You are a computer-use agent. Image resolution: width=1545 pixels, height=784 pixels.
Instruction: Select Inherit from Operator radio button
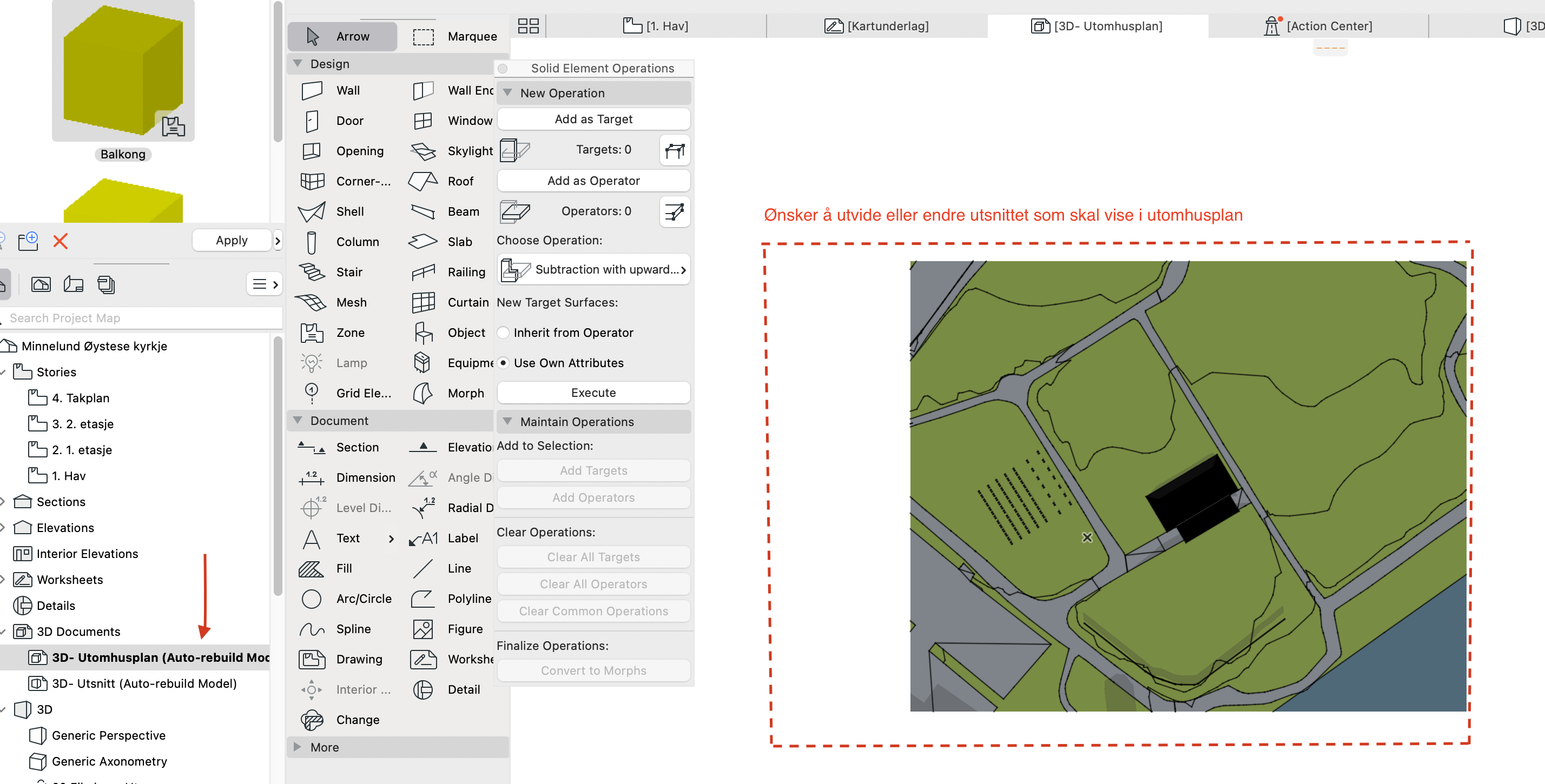503,333
